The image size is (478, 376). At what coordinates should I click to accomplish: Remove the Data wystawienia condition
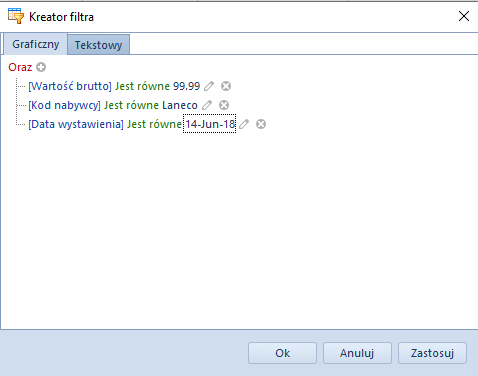tap(261, 124)
